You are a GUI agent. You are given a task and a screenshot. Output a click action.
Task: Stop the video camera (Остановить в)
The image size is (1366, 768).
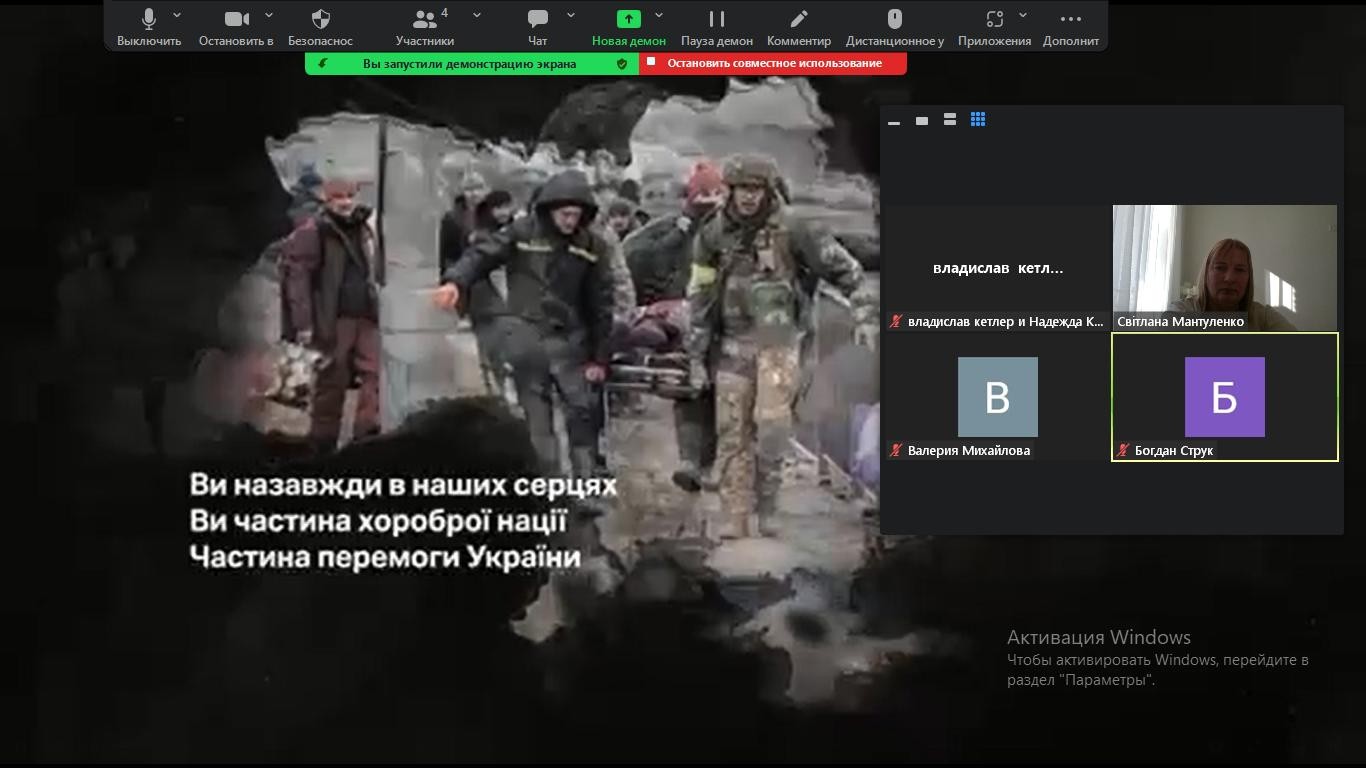click(236, 20)
